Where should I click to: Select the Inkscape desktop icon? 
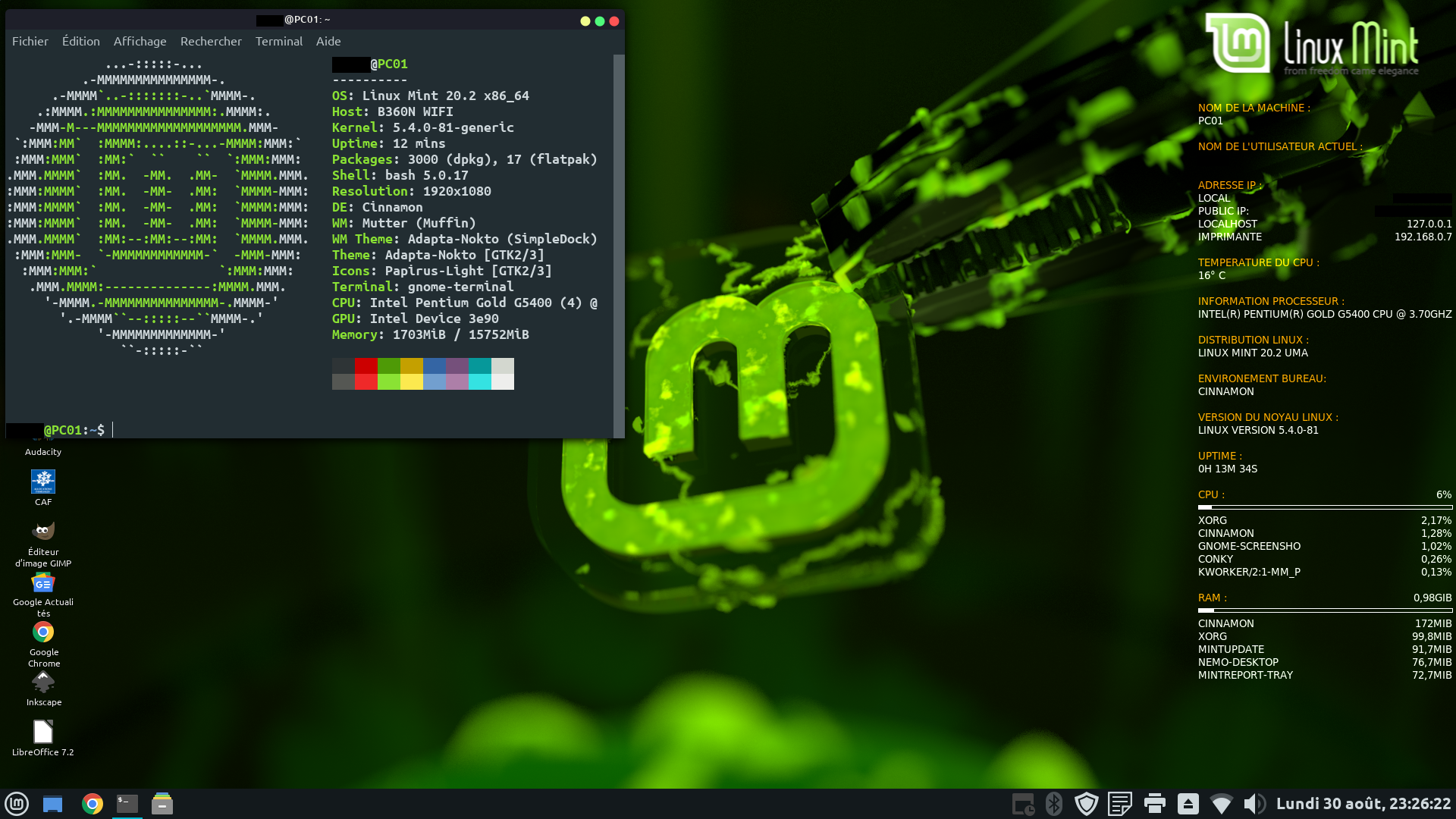pos(43,689)
